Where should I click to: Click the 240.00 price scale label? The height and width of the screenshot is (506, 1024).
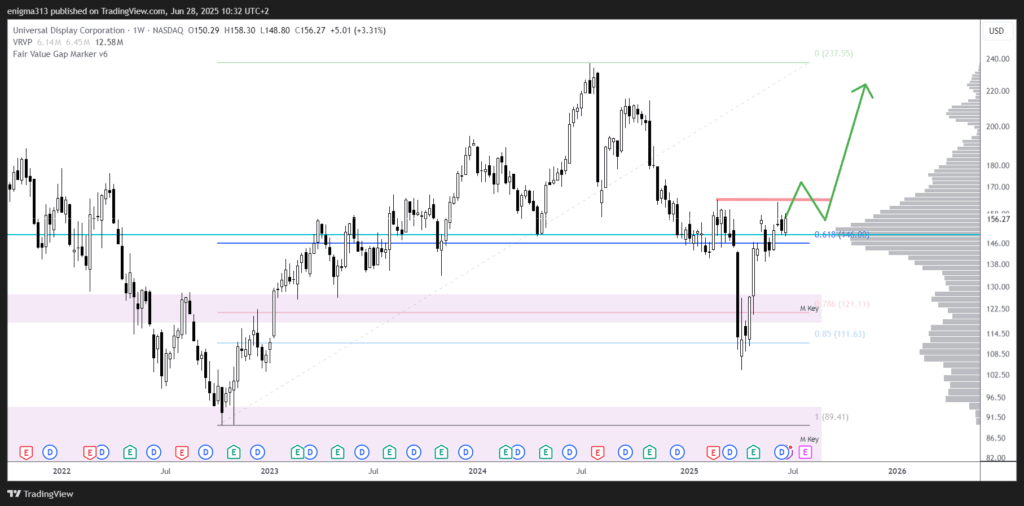click(x=997, y=59)
